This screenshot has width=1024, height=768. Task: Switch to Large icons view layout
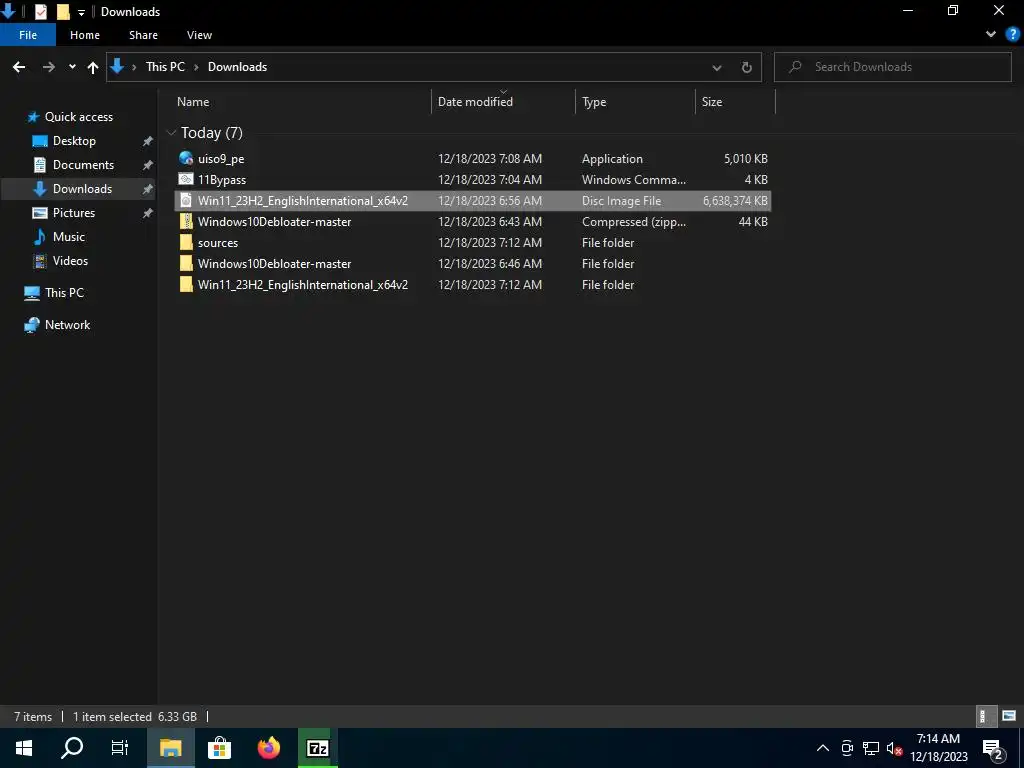click(x=1009, y=716)
